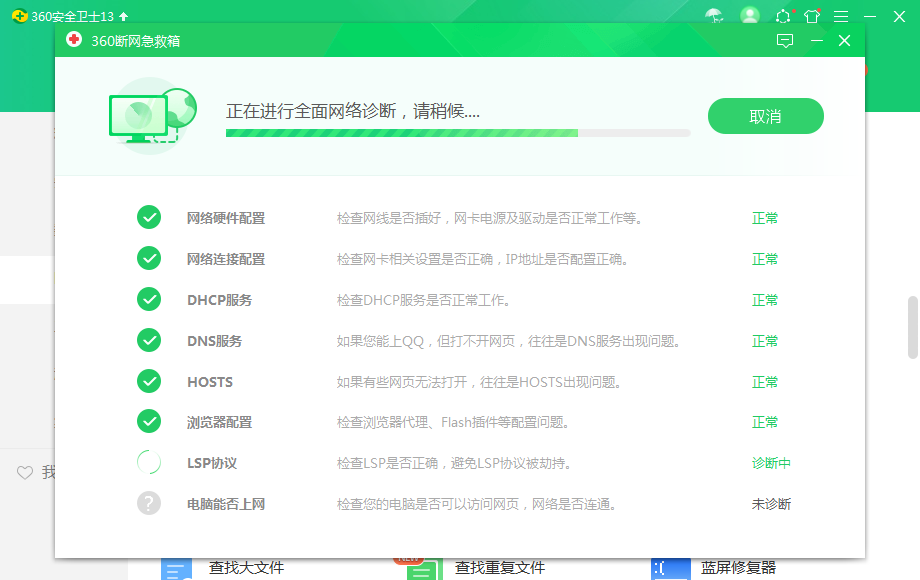This screenshot has height=580, width=920.
Task: Click the spinning indicator beside LSP协议
Action: coord(149,462)
